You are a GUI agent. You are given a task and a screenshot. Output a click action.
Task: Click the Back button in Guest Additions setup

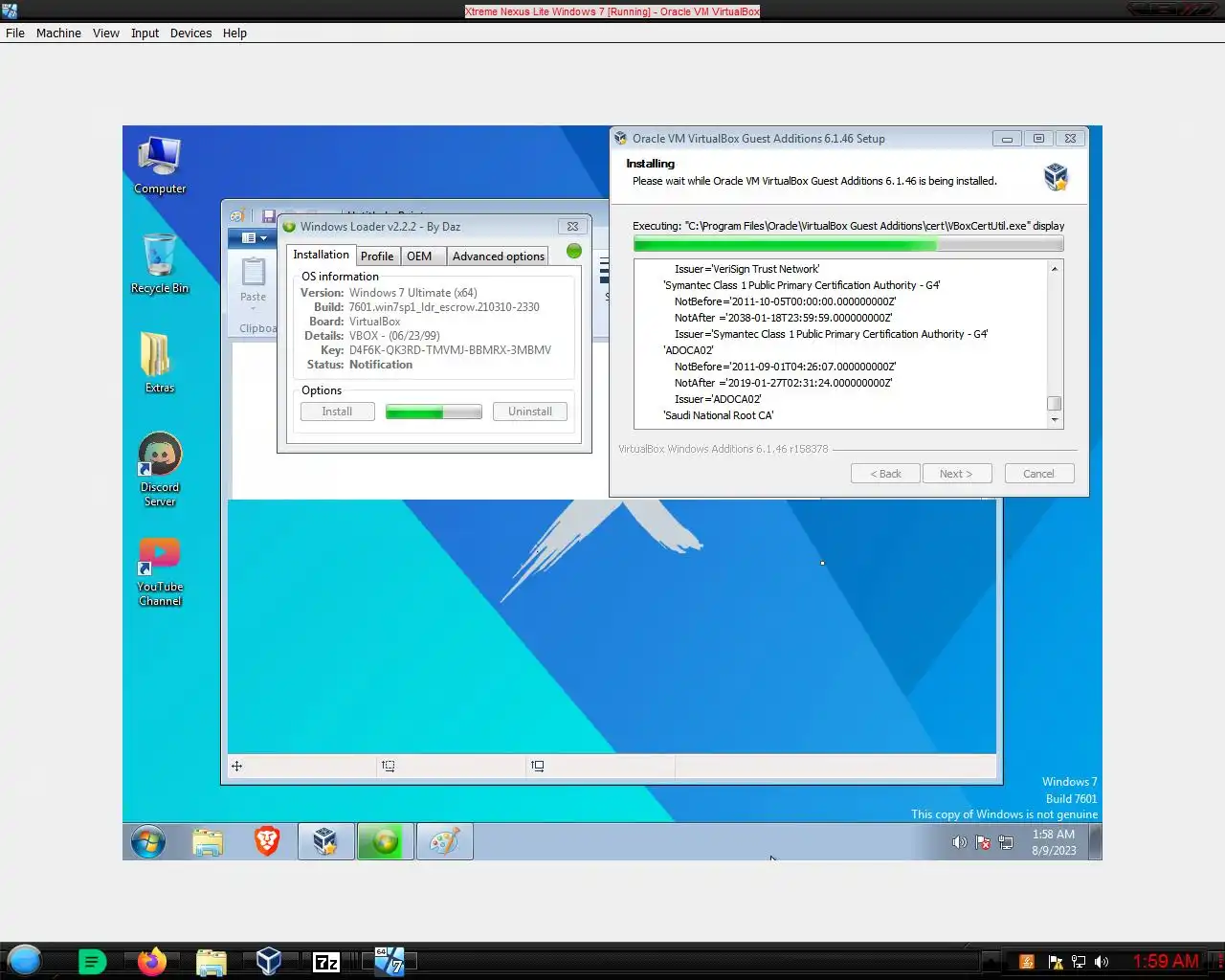click(x=885, y=474)
